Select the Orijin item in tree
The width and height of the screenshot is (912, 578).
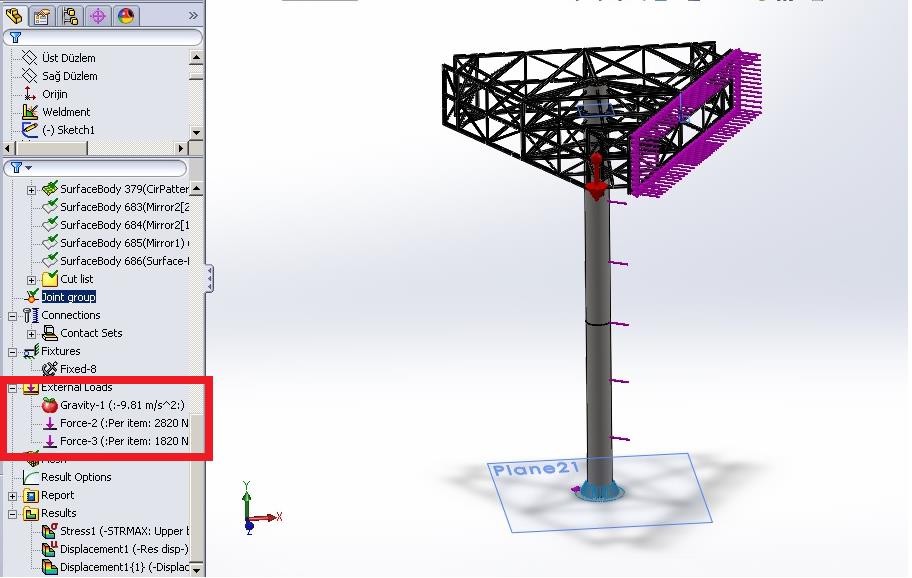54,94
